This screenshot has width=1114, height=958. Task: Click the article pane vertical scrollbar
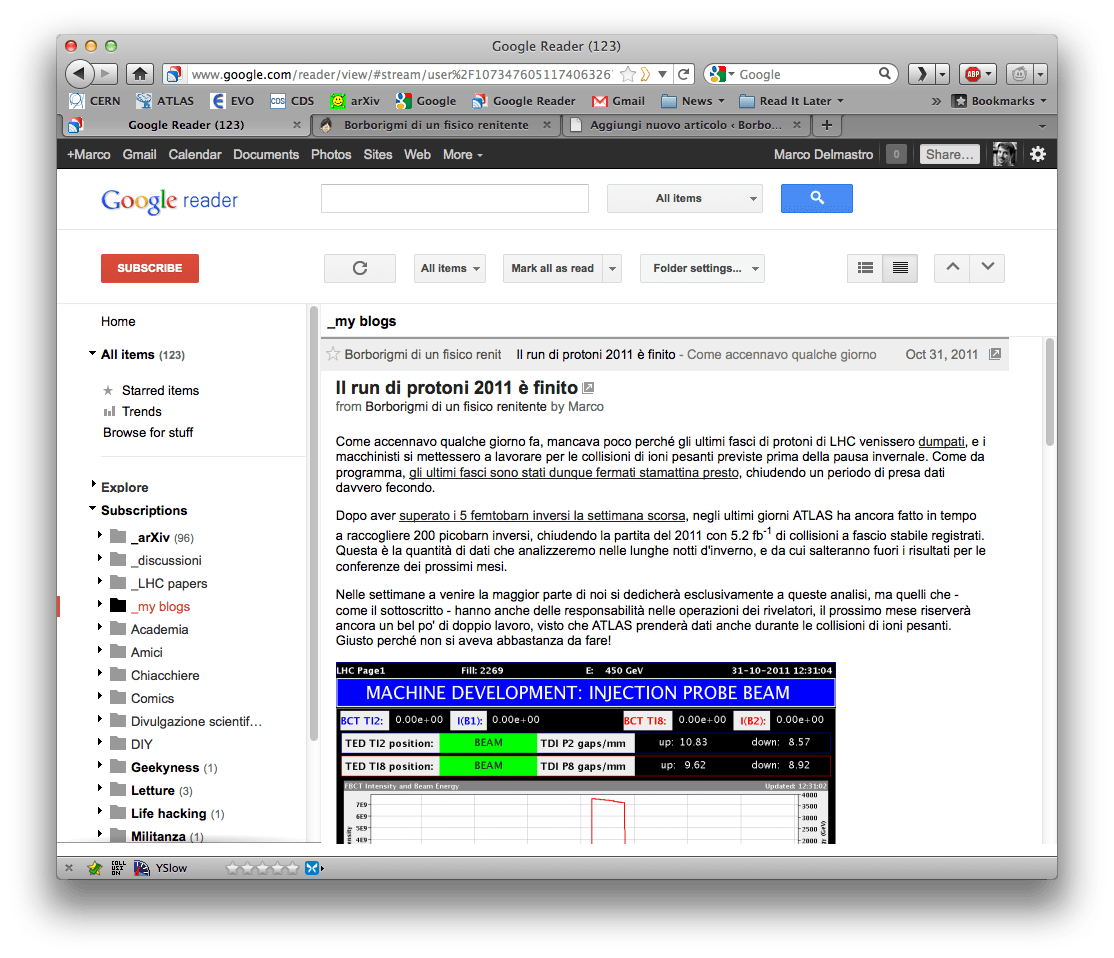coord(1049,392)
